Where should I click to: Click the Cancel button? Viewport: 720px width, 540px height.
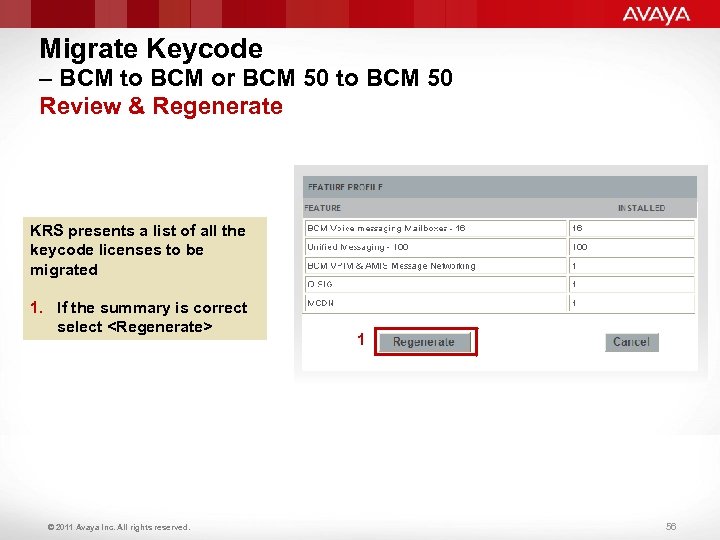pyautogui.click(x=632, y=342)
